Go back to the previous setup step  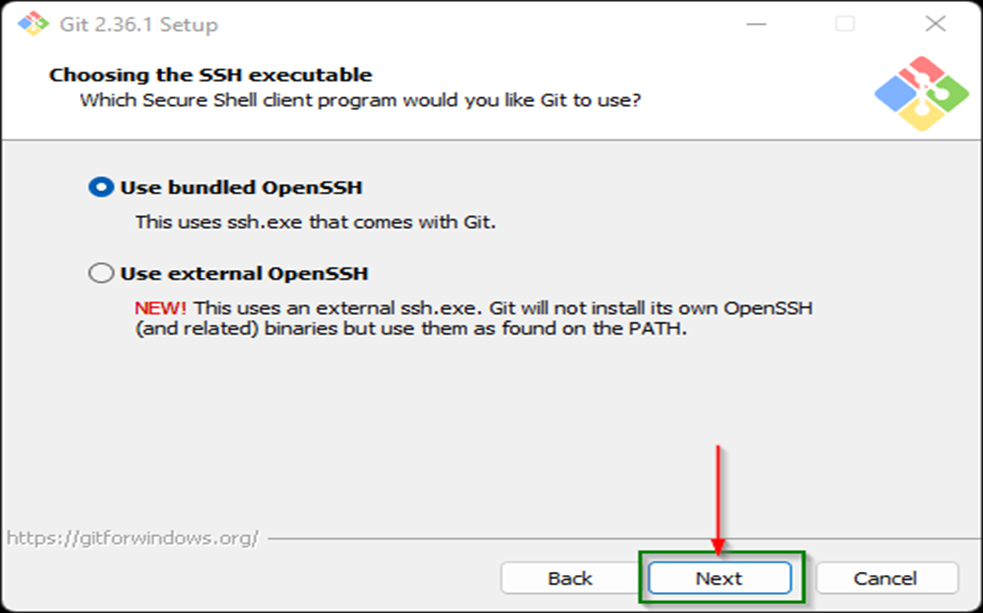pyautogui.click(x=568, y=578)
